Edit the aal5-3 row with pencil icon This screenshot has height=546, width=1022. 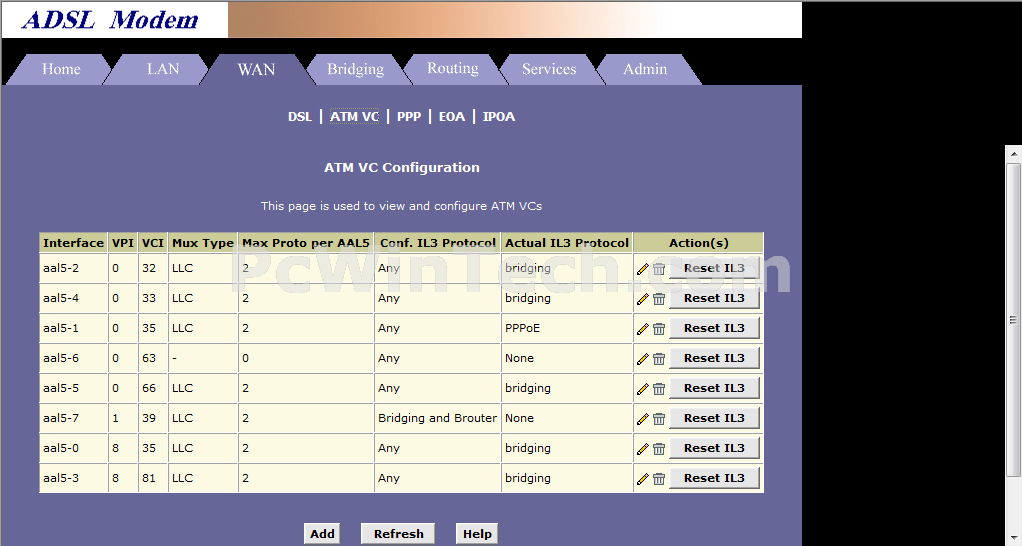[643, 479]
